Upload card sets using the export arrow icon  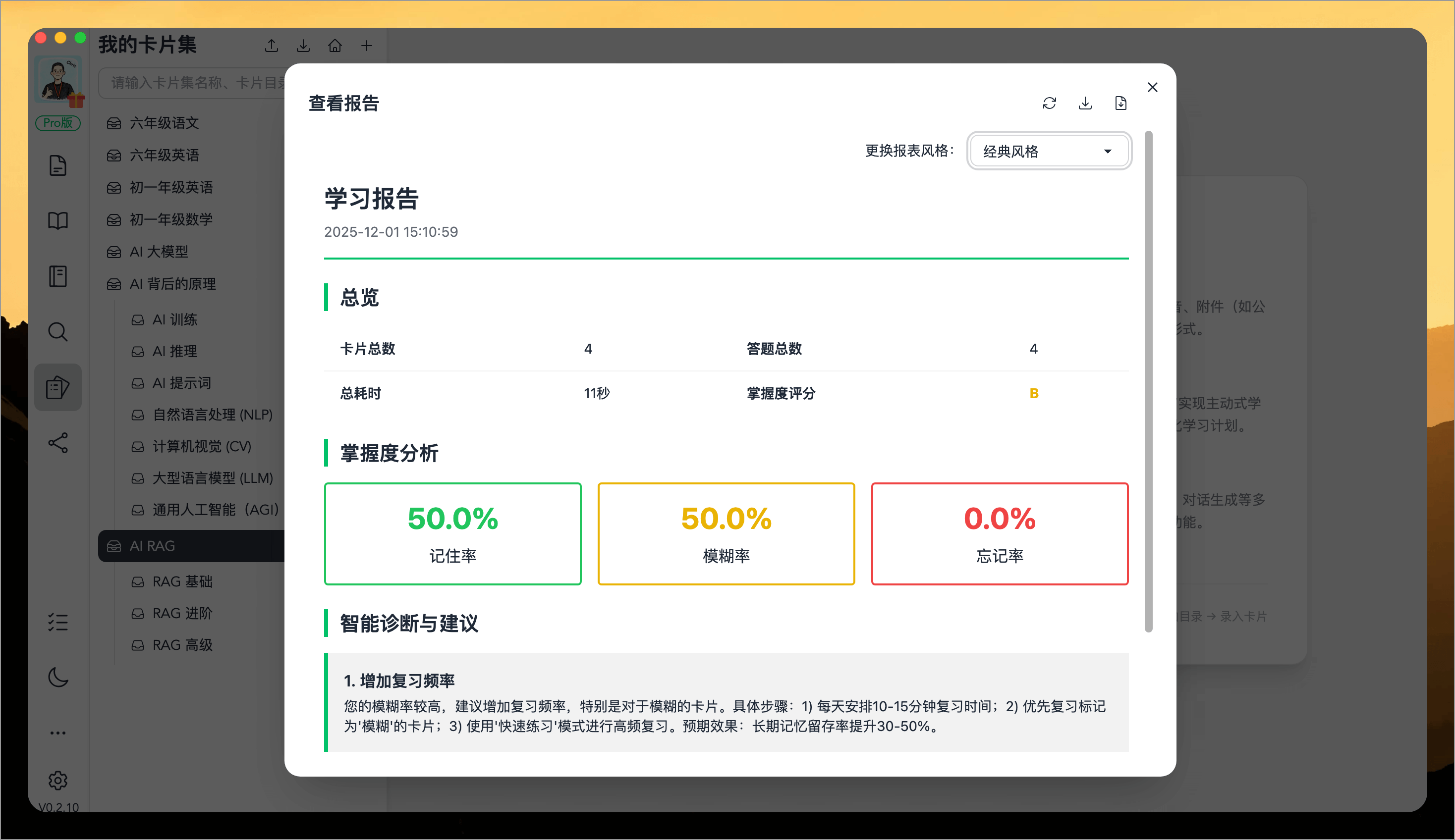pos(271,46)
